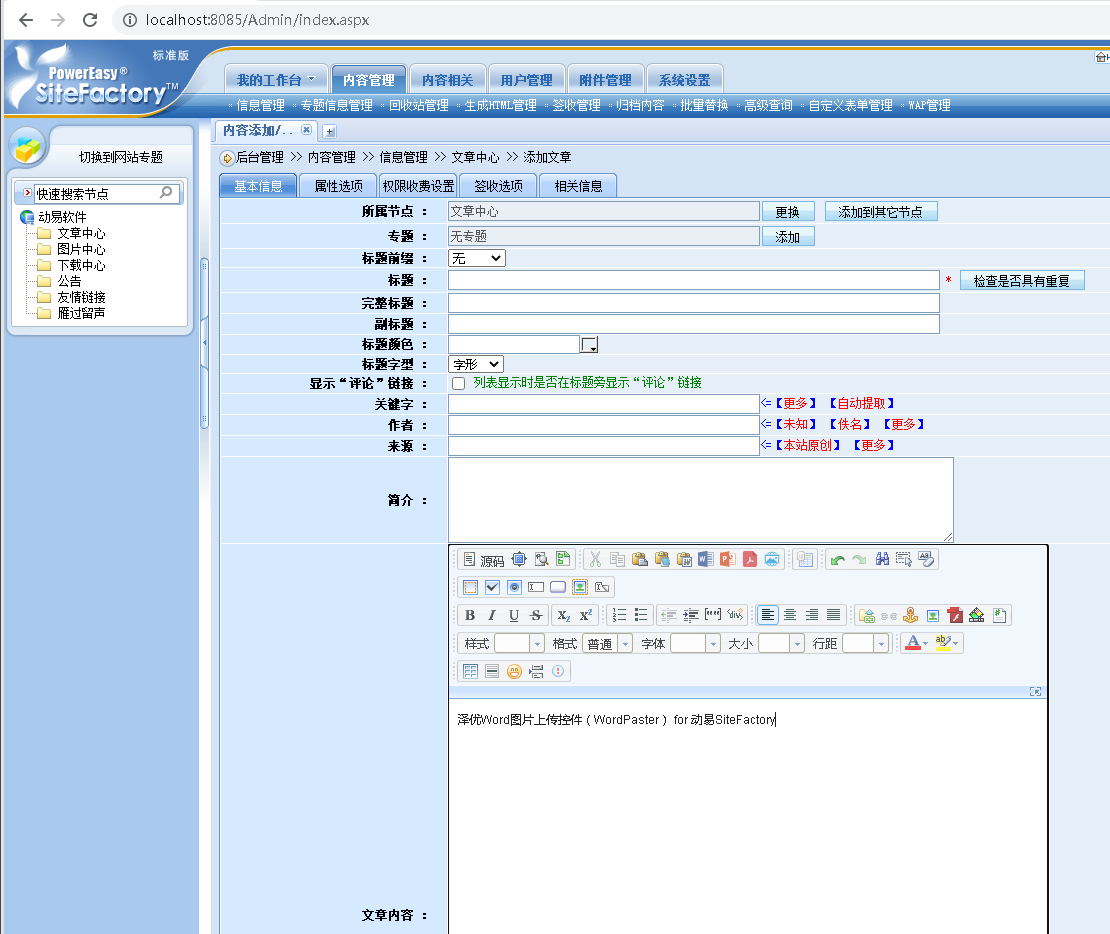Open the 标题前缀 dropdown
The image size is (1110, 934).
tap(476, 257)
